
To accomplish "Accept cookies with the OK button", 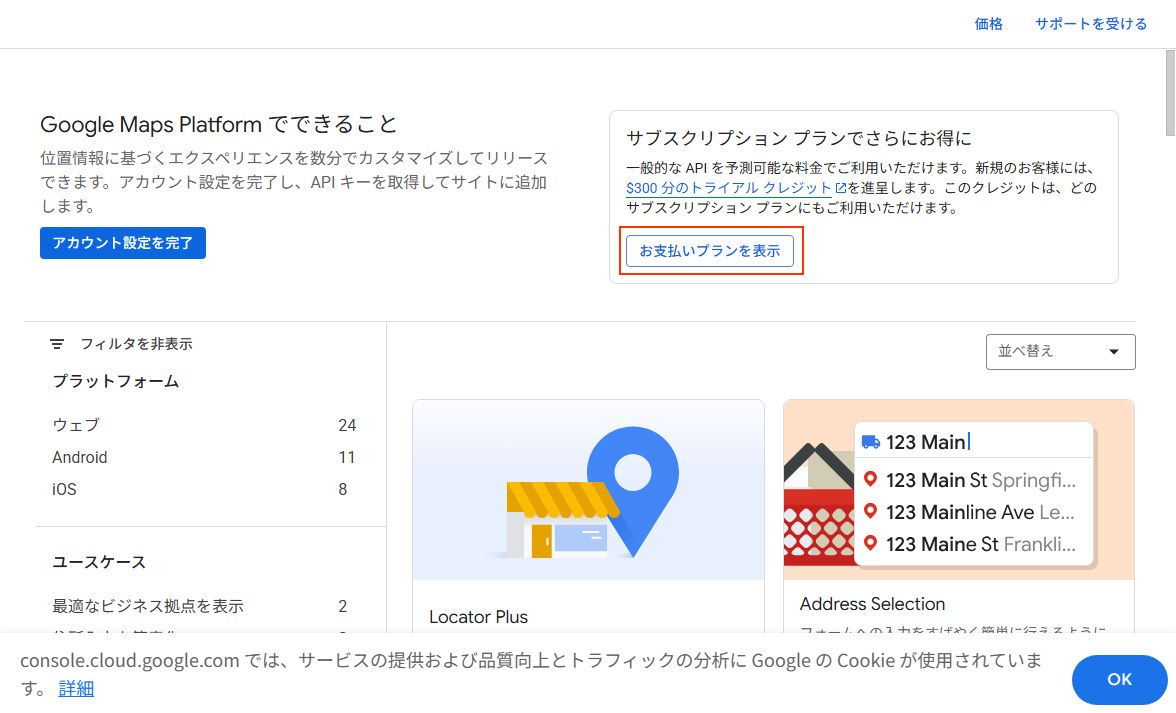I will pyautogui.click(x=1119, y=680).
